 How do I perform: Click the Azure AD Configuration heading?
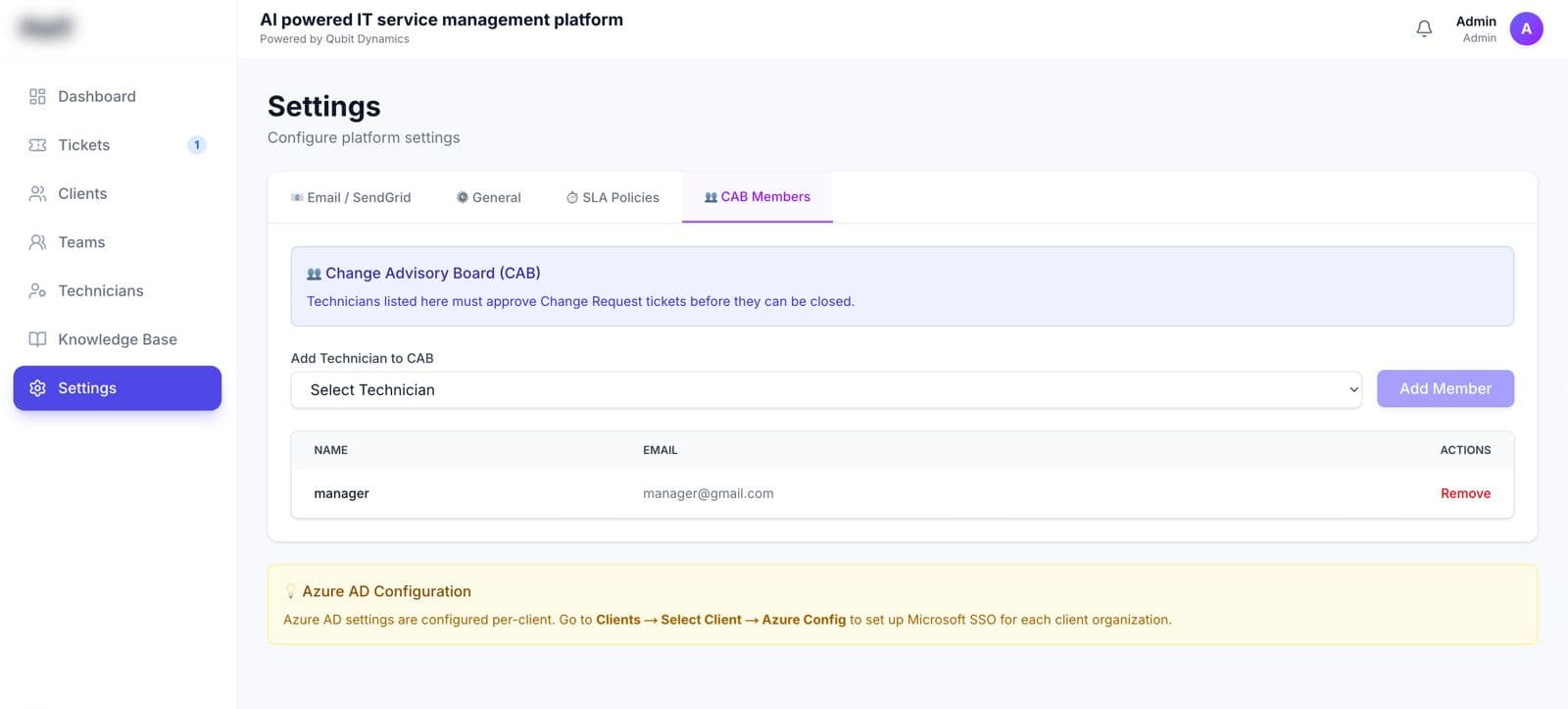[x=386, y=591]
